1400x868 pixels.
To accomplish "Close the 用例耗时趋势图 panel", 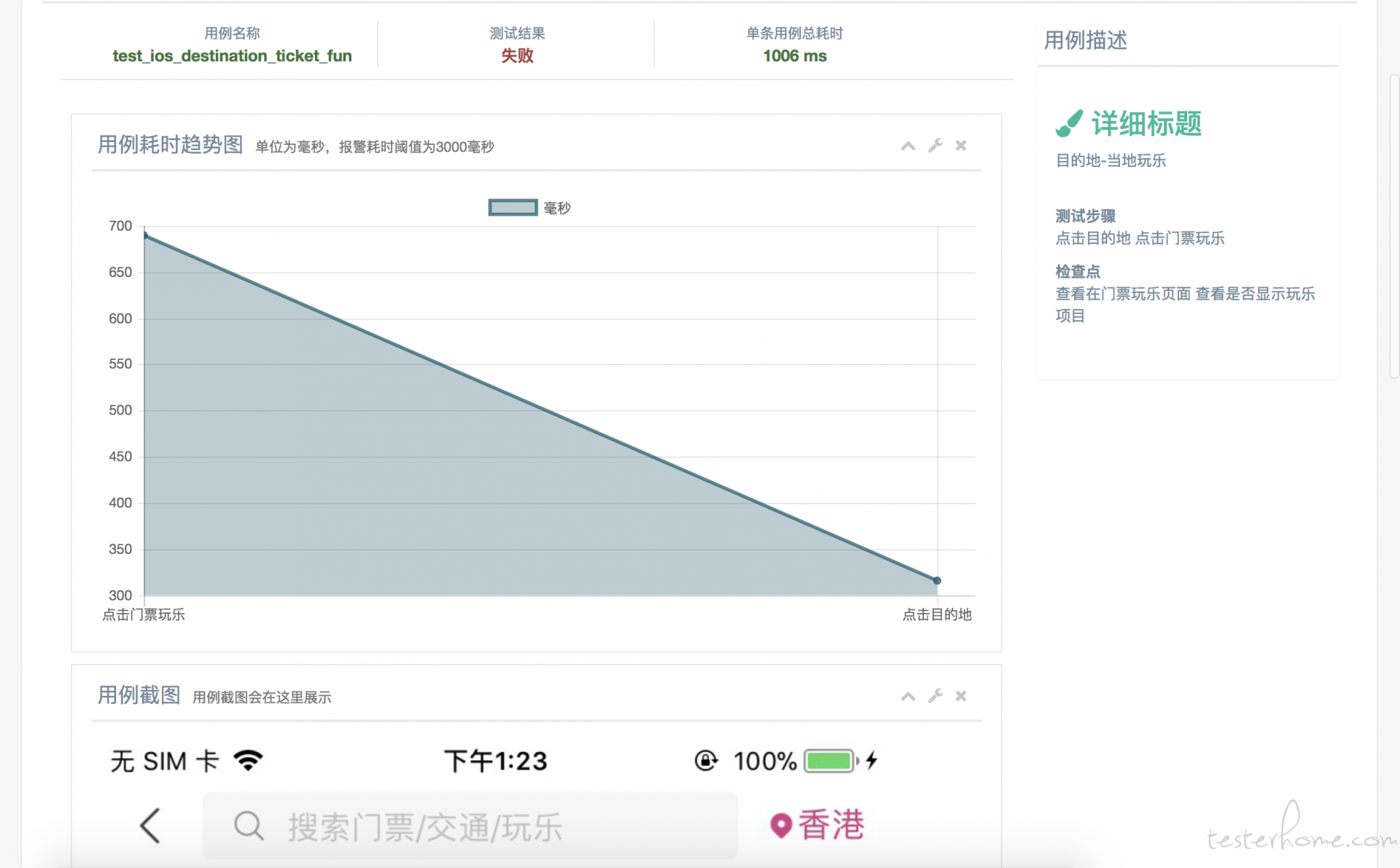I will coord(961,146).
